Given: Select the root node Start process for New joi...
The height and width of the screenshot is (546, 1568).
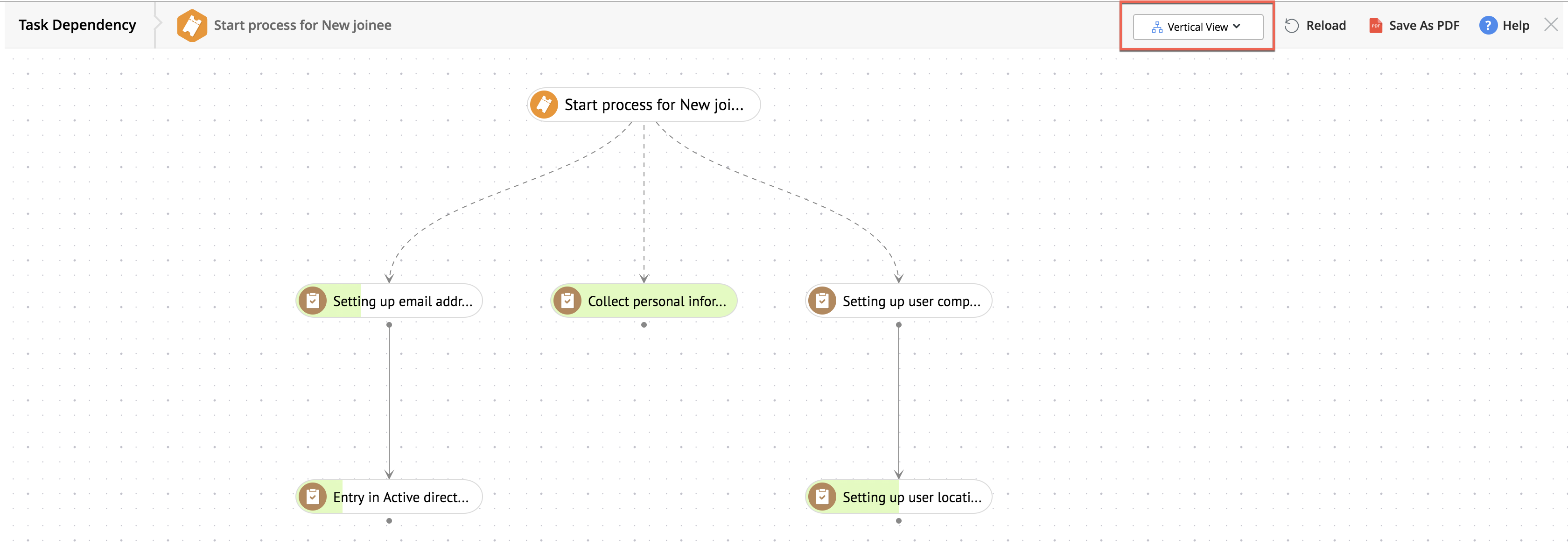Looking at the screenshot, I should [644, 105].
